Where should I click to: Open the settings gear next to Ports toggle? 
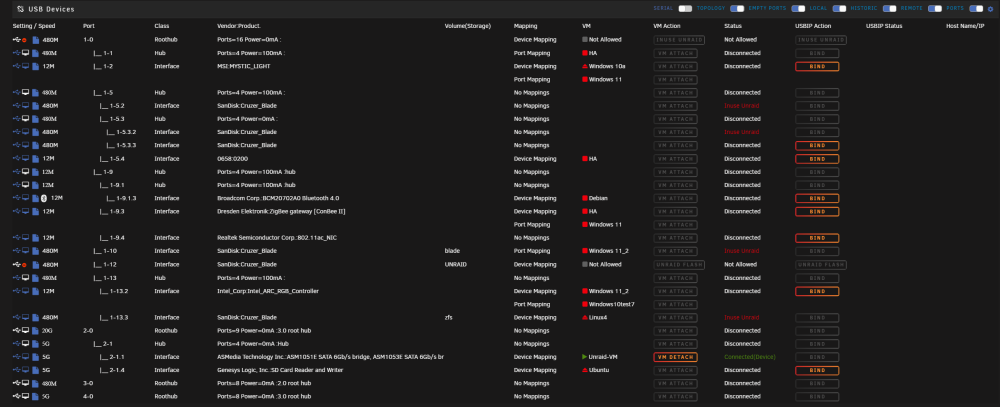pos(990,9)
